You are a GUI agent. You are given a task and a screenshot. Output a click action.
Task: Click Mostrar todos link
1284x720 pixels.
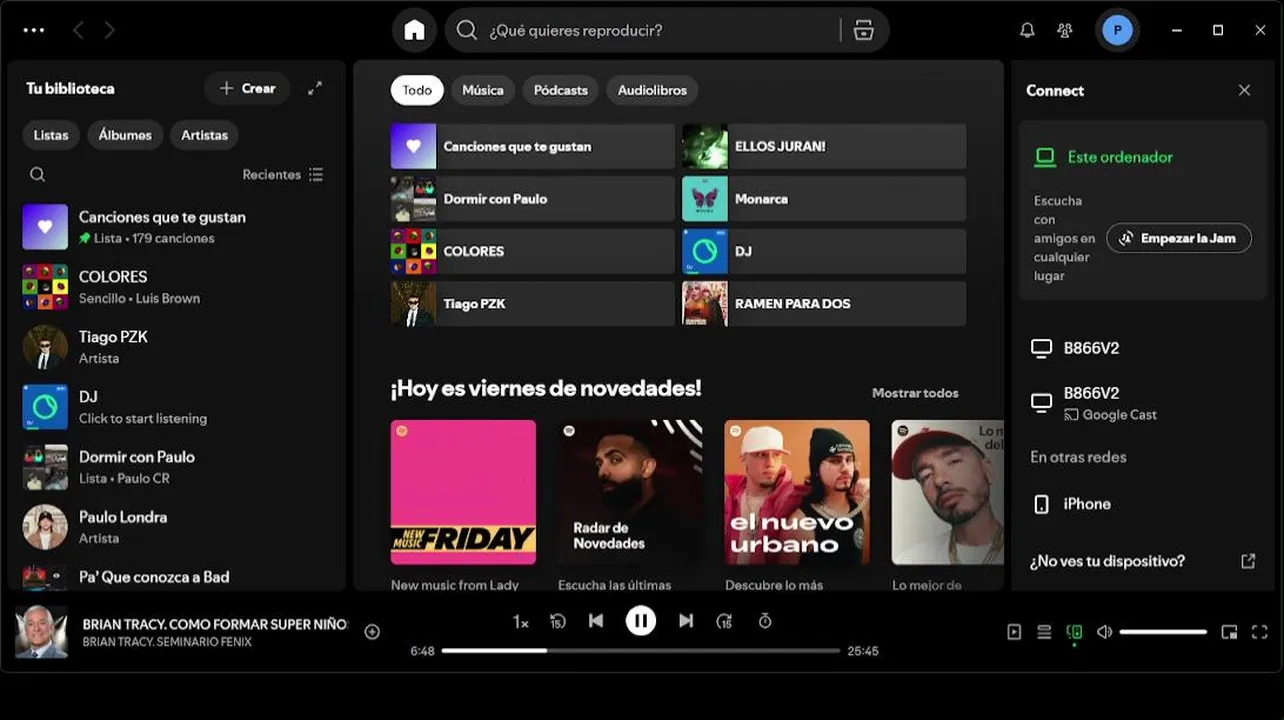(x=915, y=393)
